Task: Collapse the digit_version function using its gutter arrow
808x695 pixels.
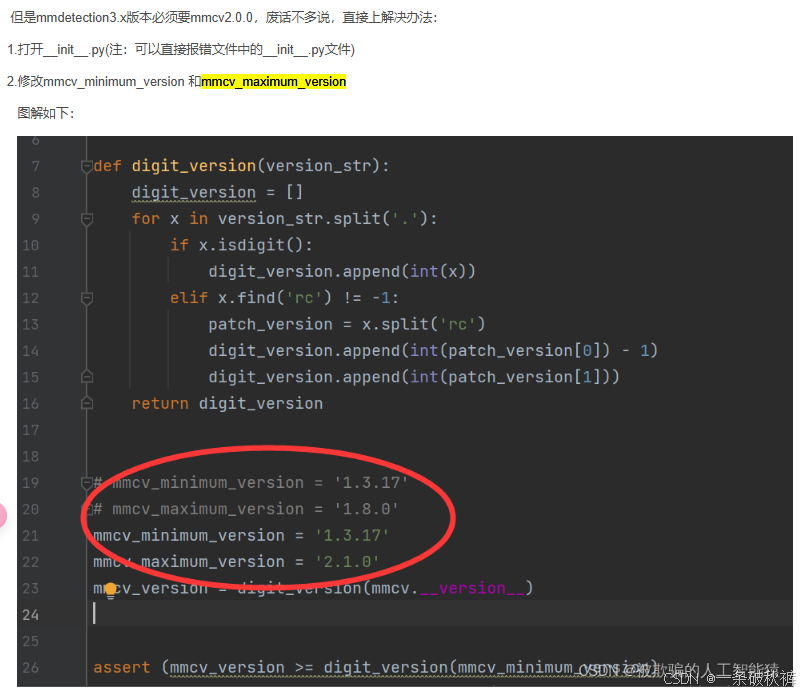Action: coord(86,166)
